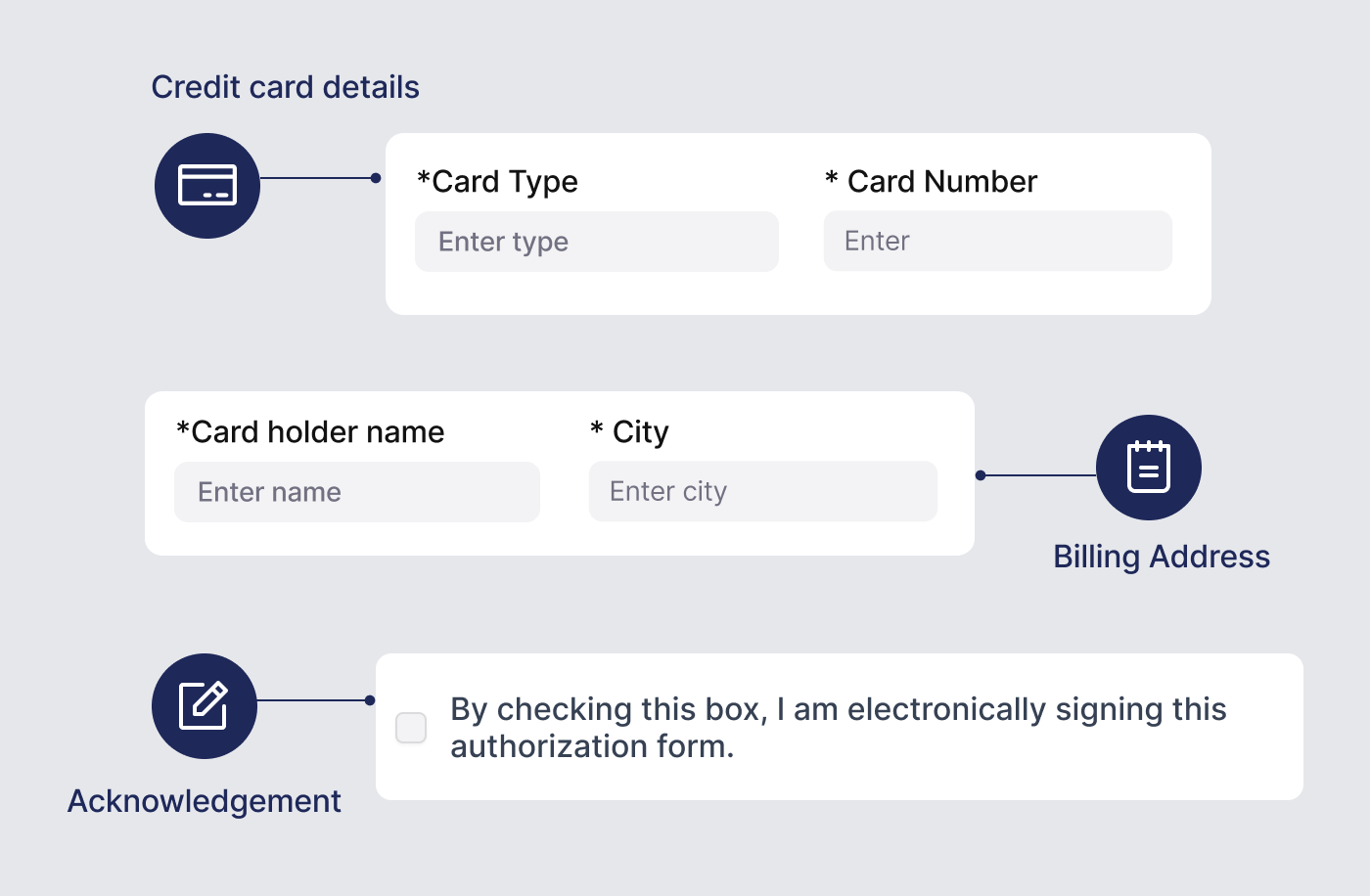Click the card icon connector dot
The image size is (1370, 896).
(375, 177)
